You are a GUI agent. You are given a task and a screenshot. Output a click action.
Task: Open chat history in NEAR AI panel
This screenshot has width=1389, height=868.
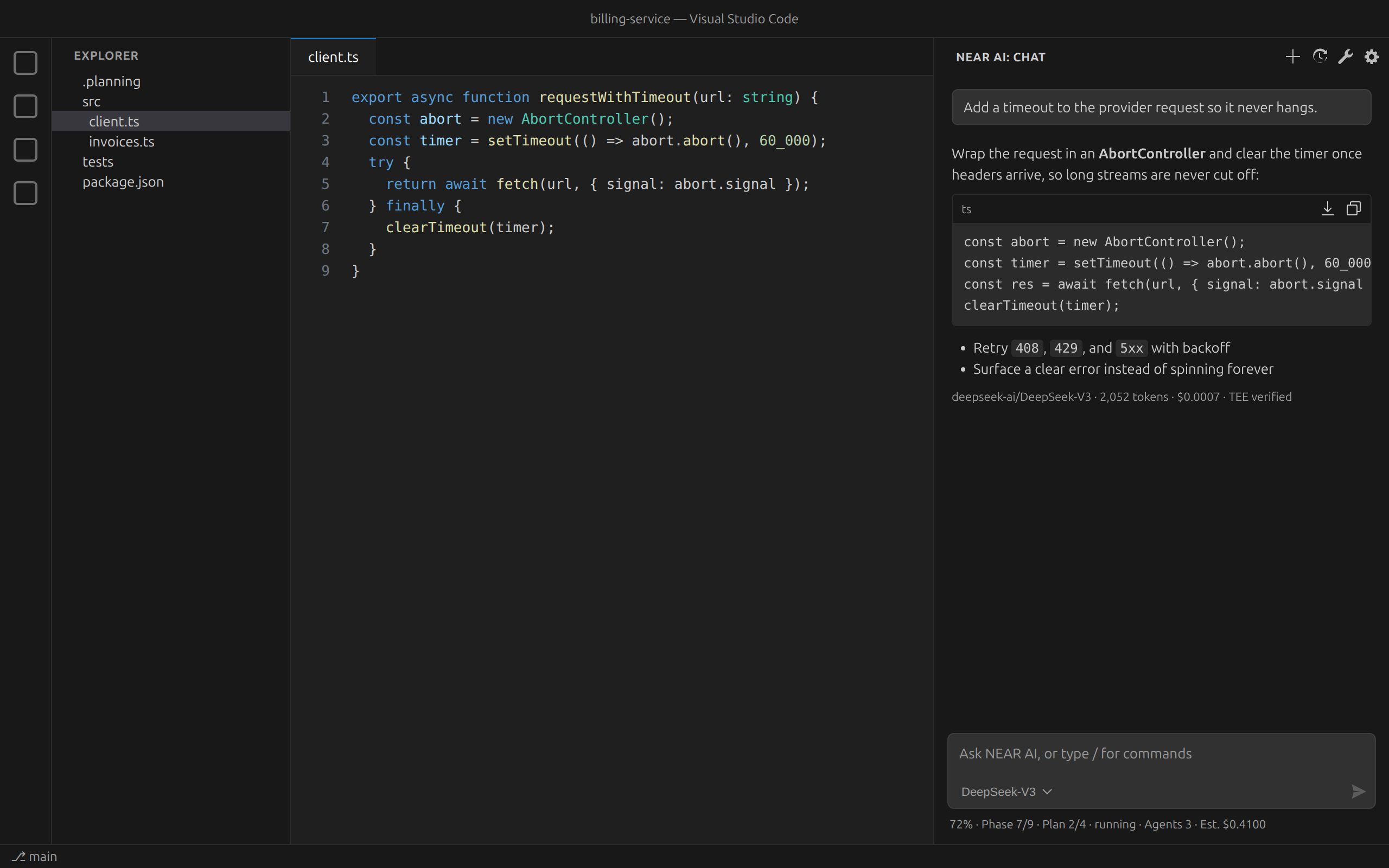(x=1320, y=56)
